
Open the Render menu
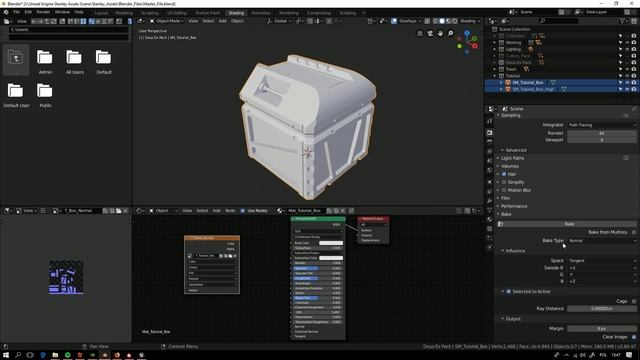[x=43, y=12]
